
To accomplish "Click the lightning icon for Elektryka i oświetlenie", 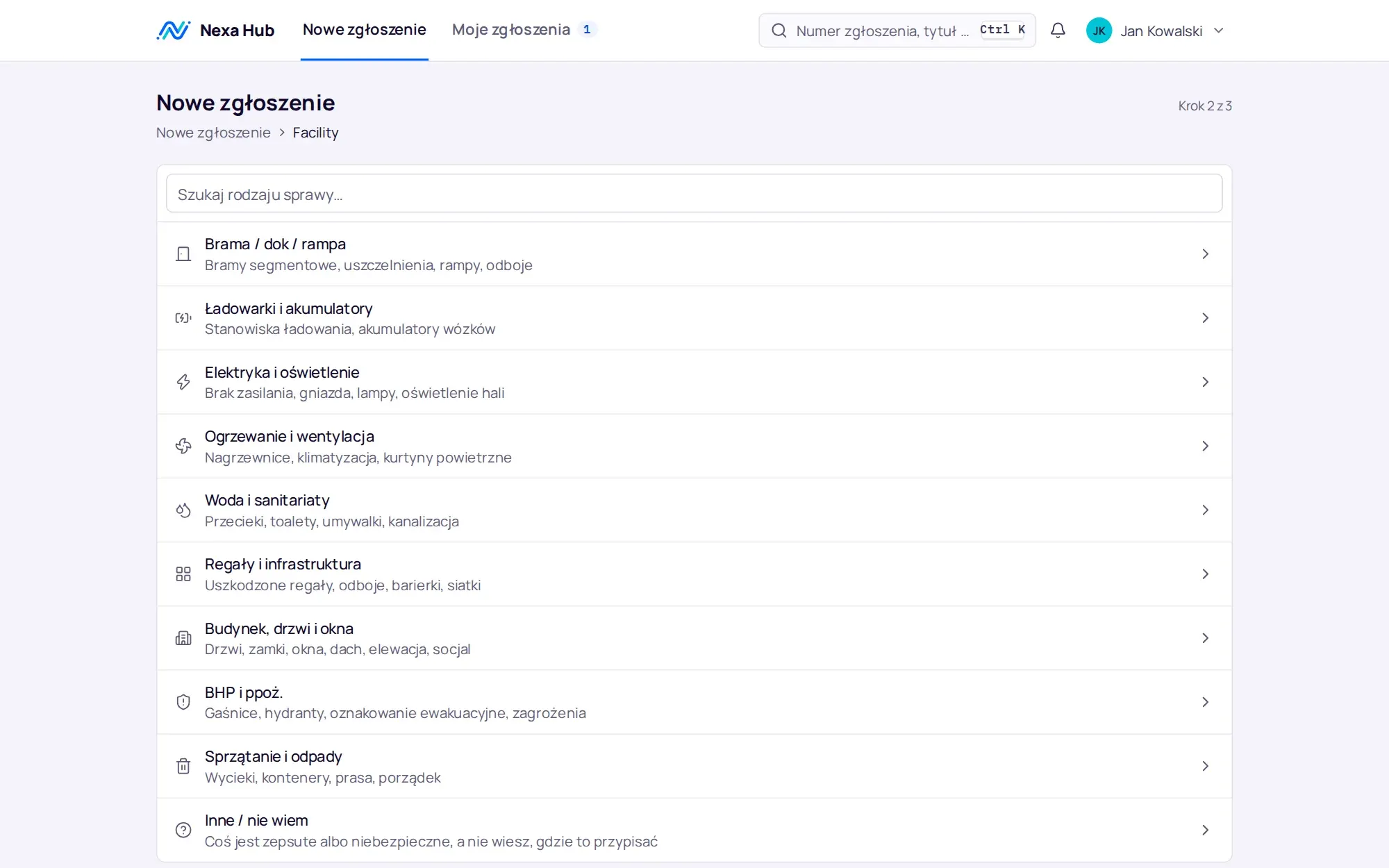I will point(183,382).
